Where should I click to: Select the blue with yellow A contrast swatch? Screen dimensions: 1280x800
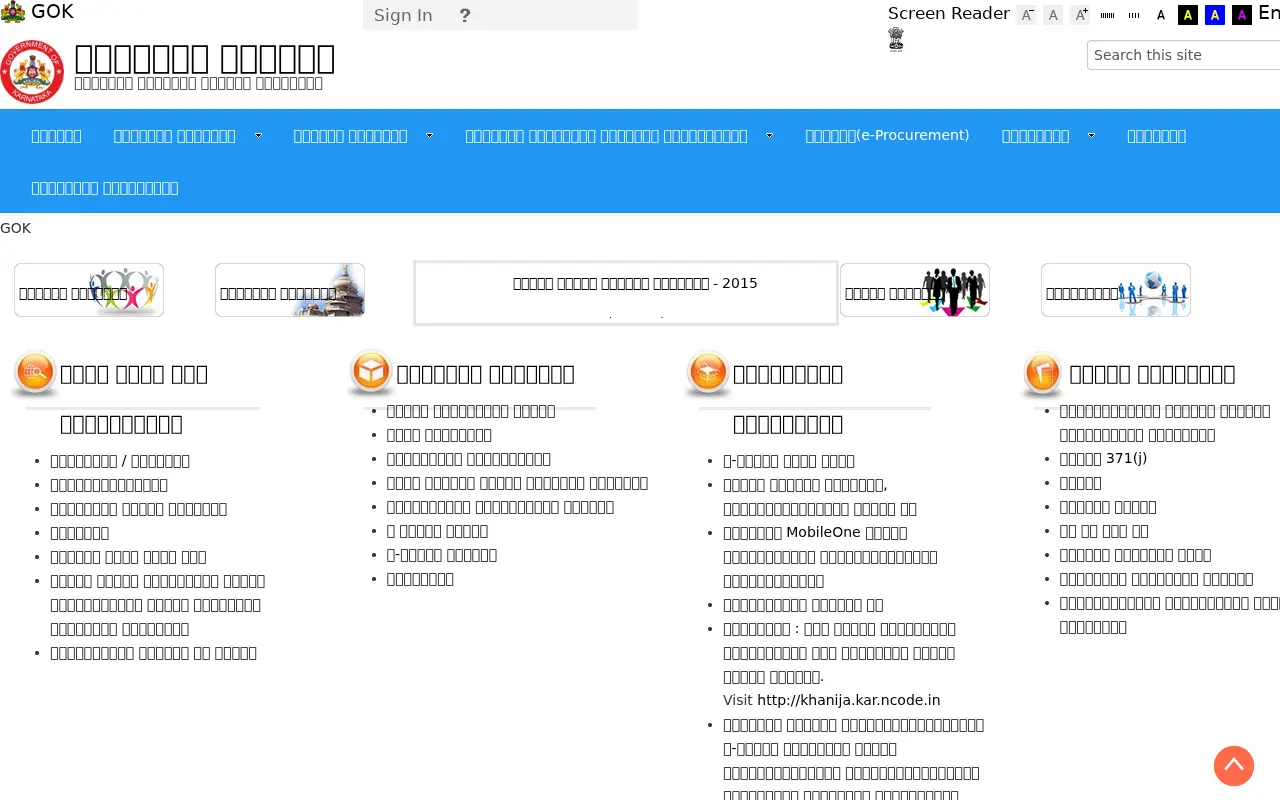coord(1215,15)
